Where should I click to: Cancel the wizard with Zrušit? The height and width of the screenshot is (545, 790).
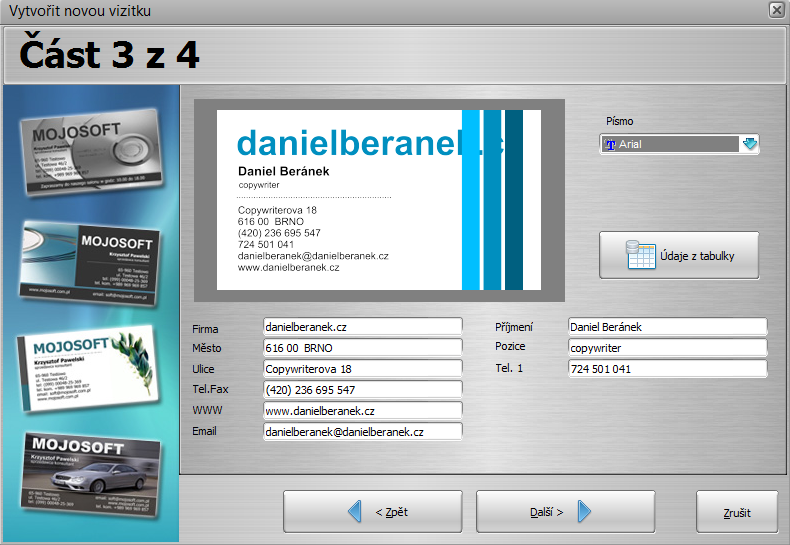pos(737,512)
